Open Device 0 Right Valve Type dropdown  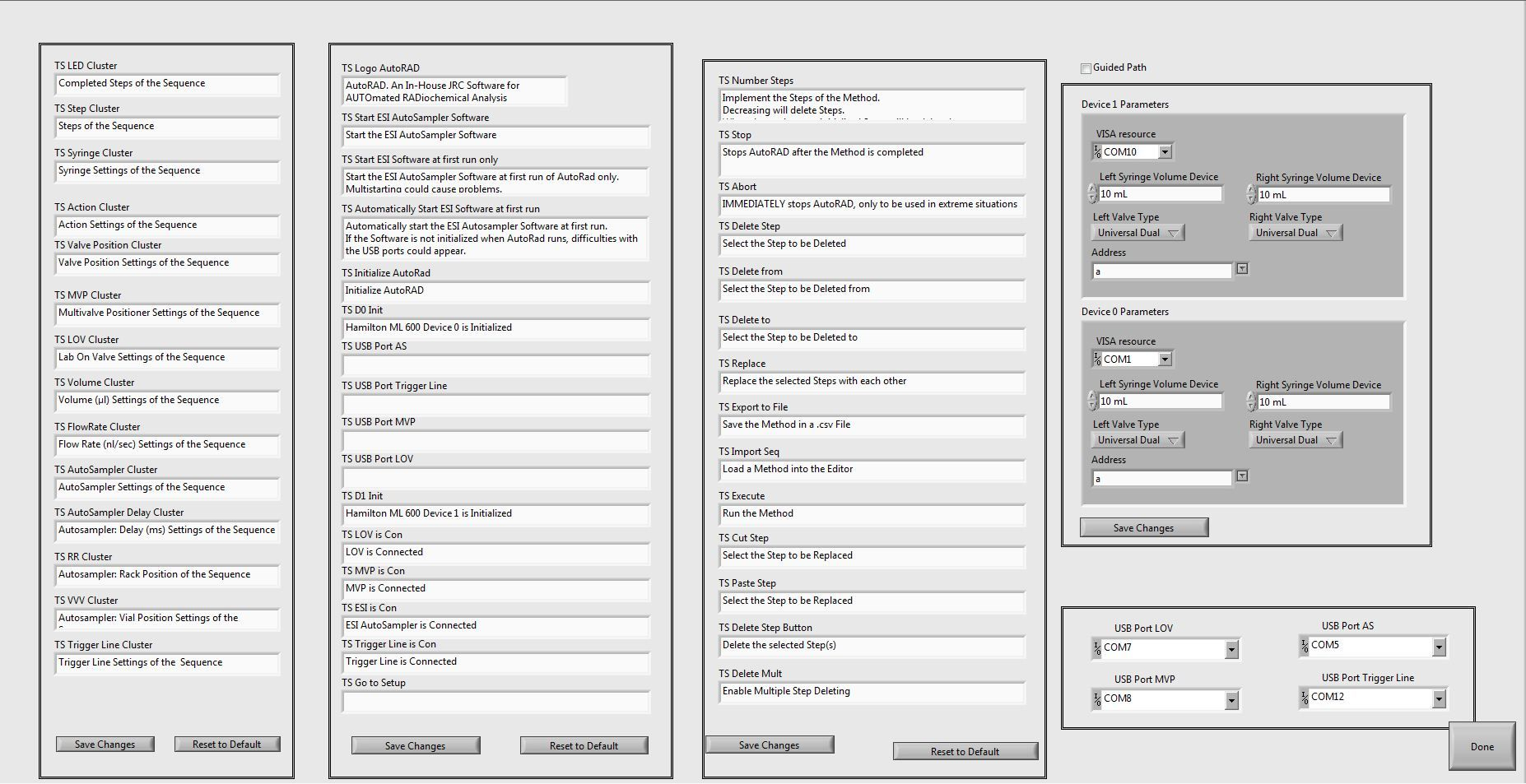[1295, 440]
